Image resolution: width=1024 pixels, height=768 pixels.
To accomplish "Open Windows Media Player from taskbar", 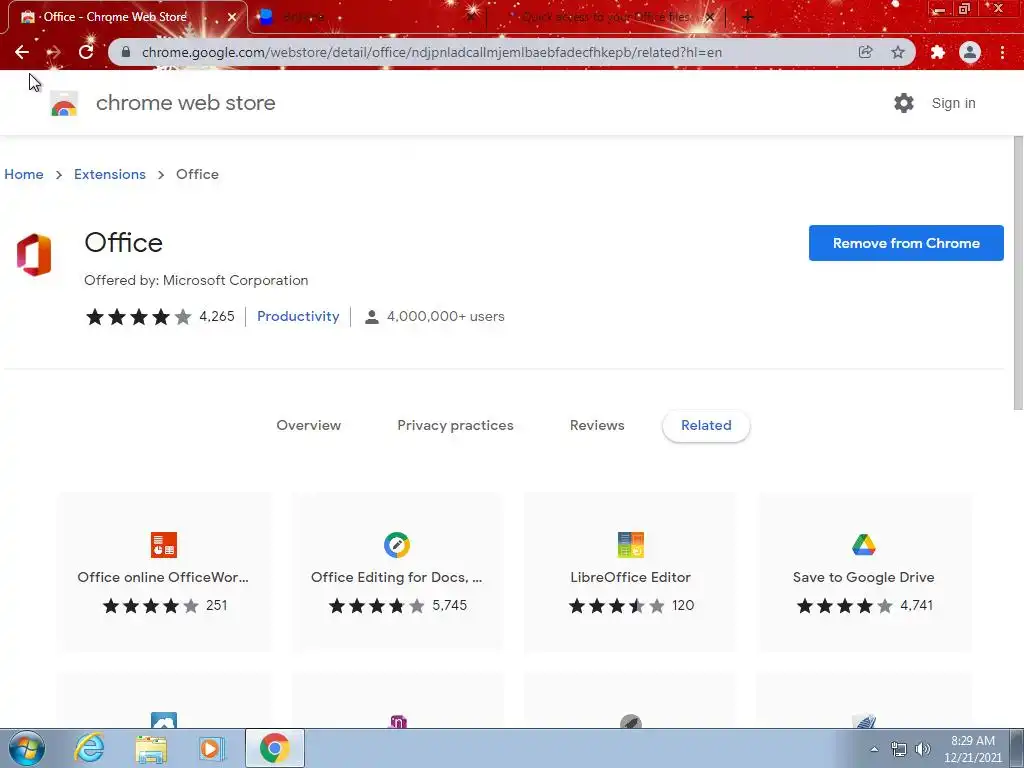I will click(x=211, y=749).
